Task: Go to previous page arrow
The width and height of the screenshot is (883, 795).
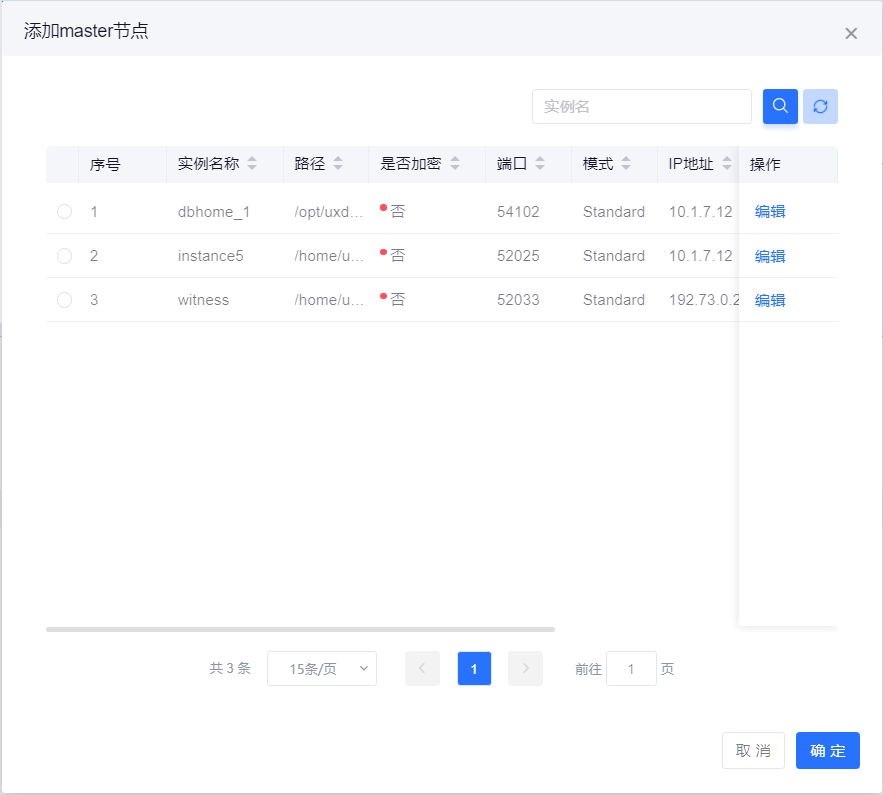Action: point(422,669)
